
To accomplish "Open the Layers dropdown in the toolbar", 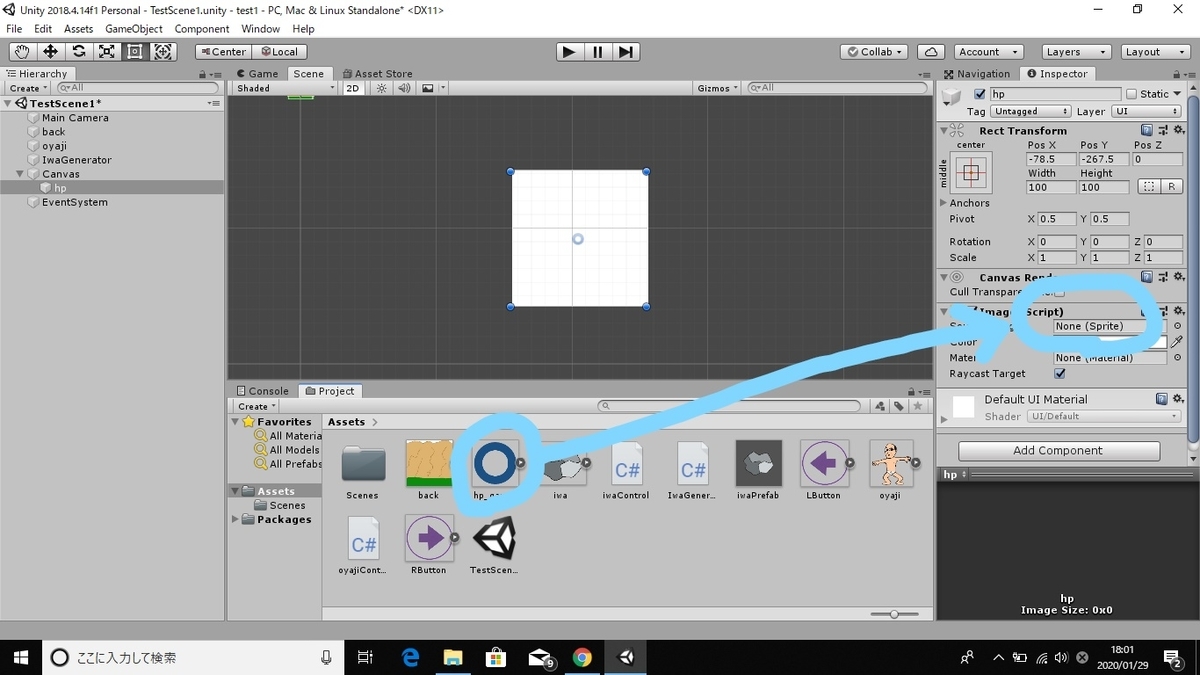I will (1076, 52).
